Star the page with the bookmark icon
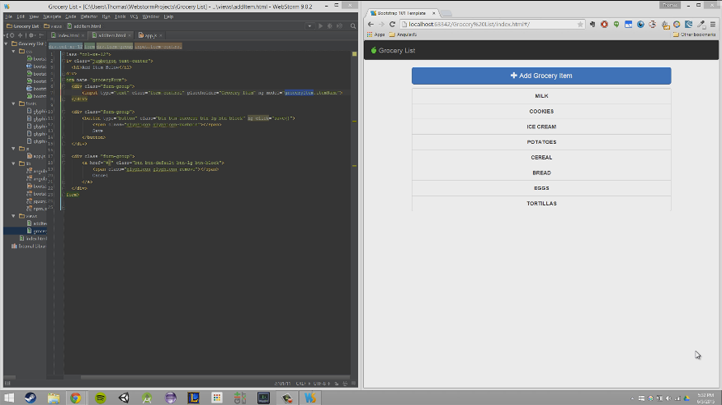This screenshot has height=405, width=722. [x=580, y=24]
